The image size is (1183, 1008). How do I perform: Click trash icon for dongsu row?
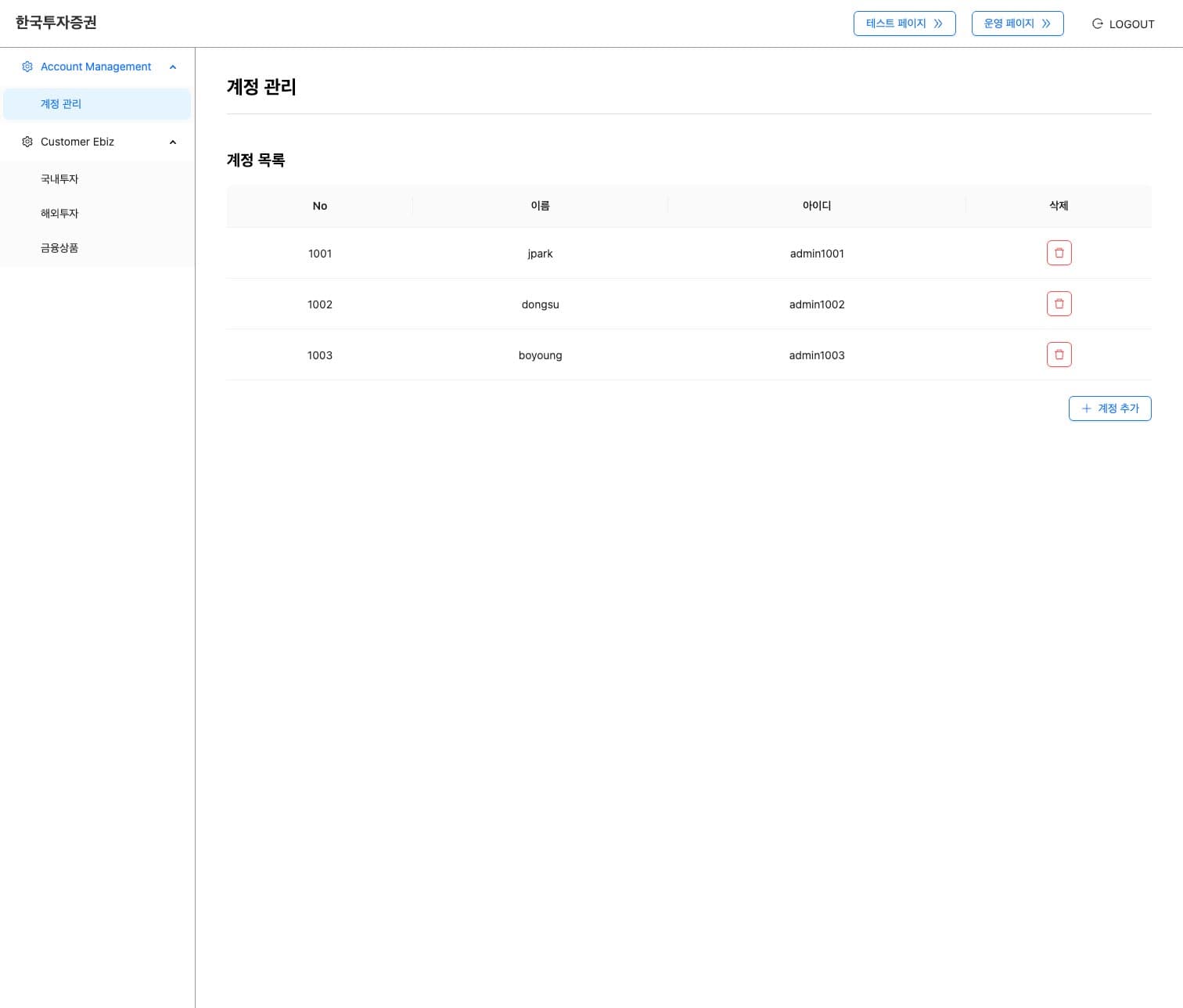[x=1059, y=304]
